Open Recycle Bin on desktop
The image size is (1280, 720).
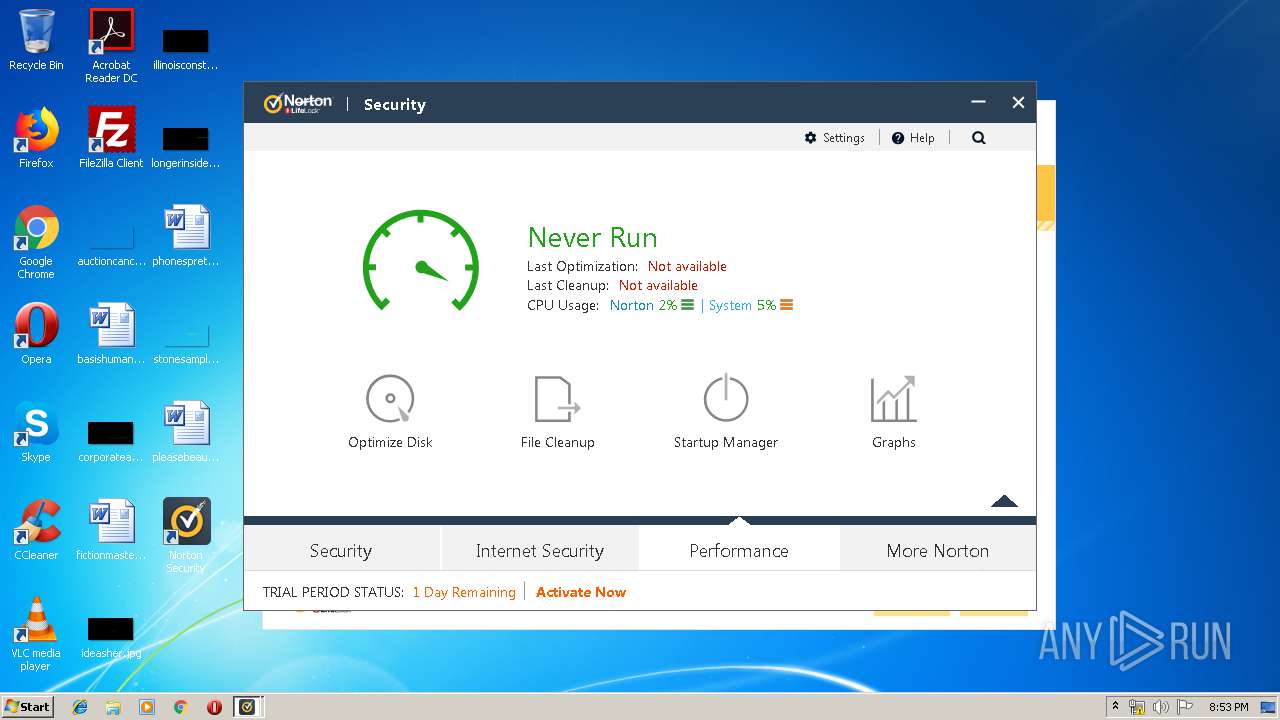coord(36,41)
